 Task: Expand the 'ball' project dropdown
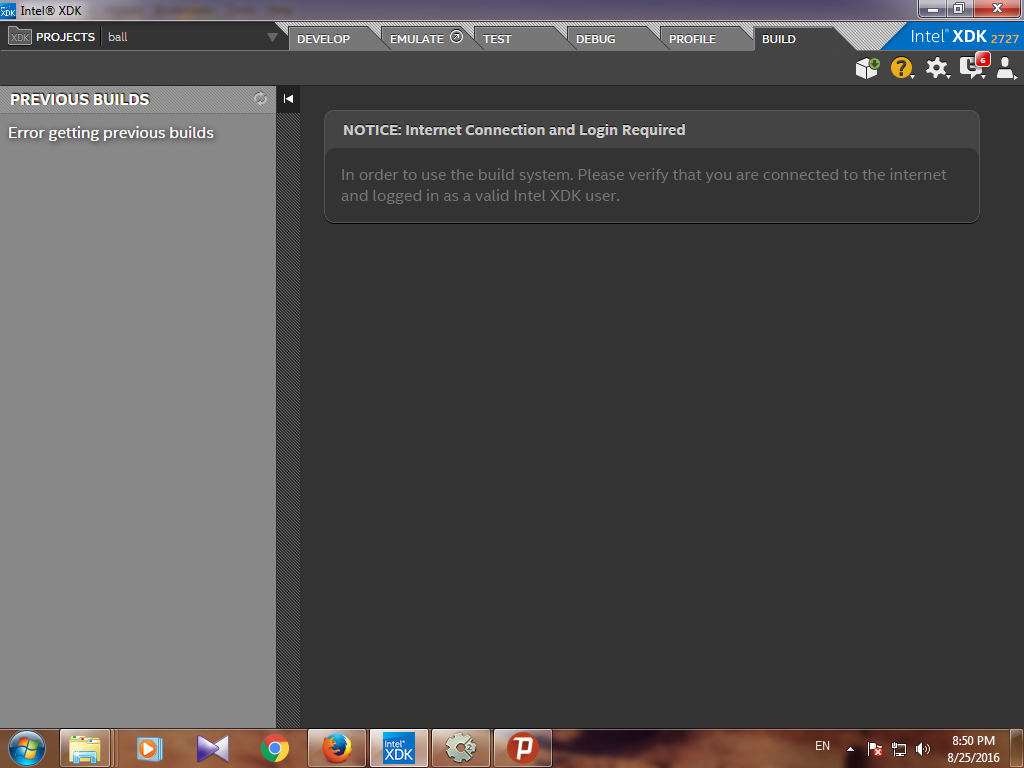click(x=272, y=37)
